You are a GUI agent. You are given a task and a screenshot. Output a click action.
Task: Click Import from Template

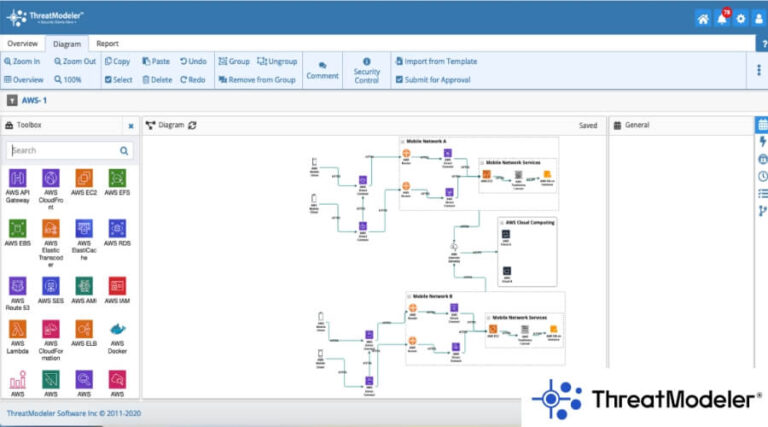point(435,61)
